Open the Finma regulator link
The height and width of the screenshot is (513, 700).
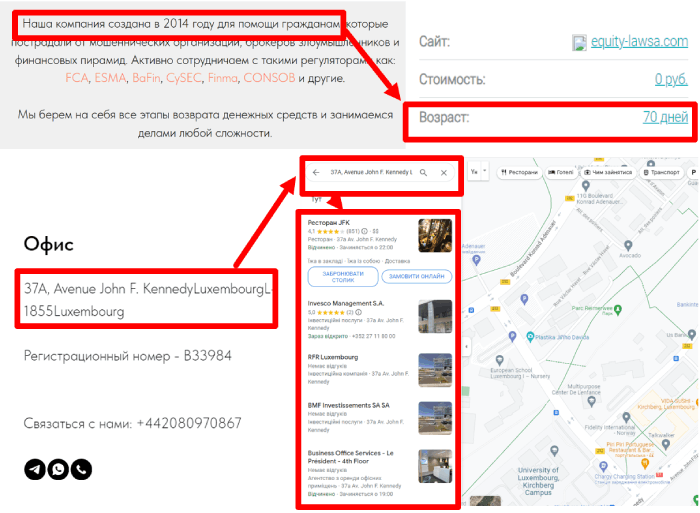pos(222,78)
